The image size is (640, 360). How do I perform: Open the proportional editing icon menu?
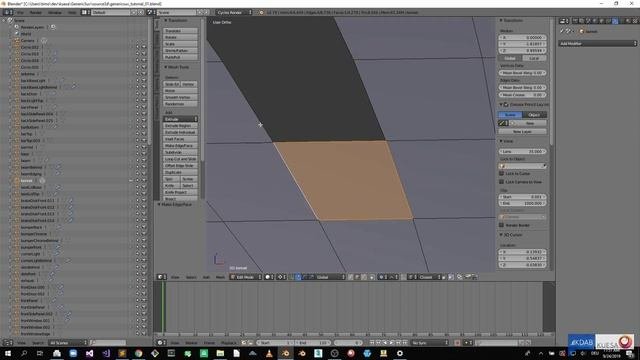[382, 277]
